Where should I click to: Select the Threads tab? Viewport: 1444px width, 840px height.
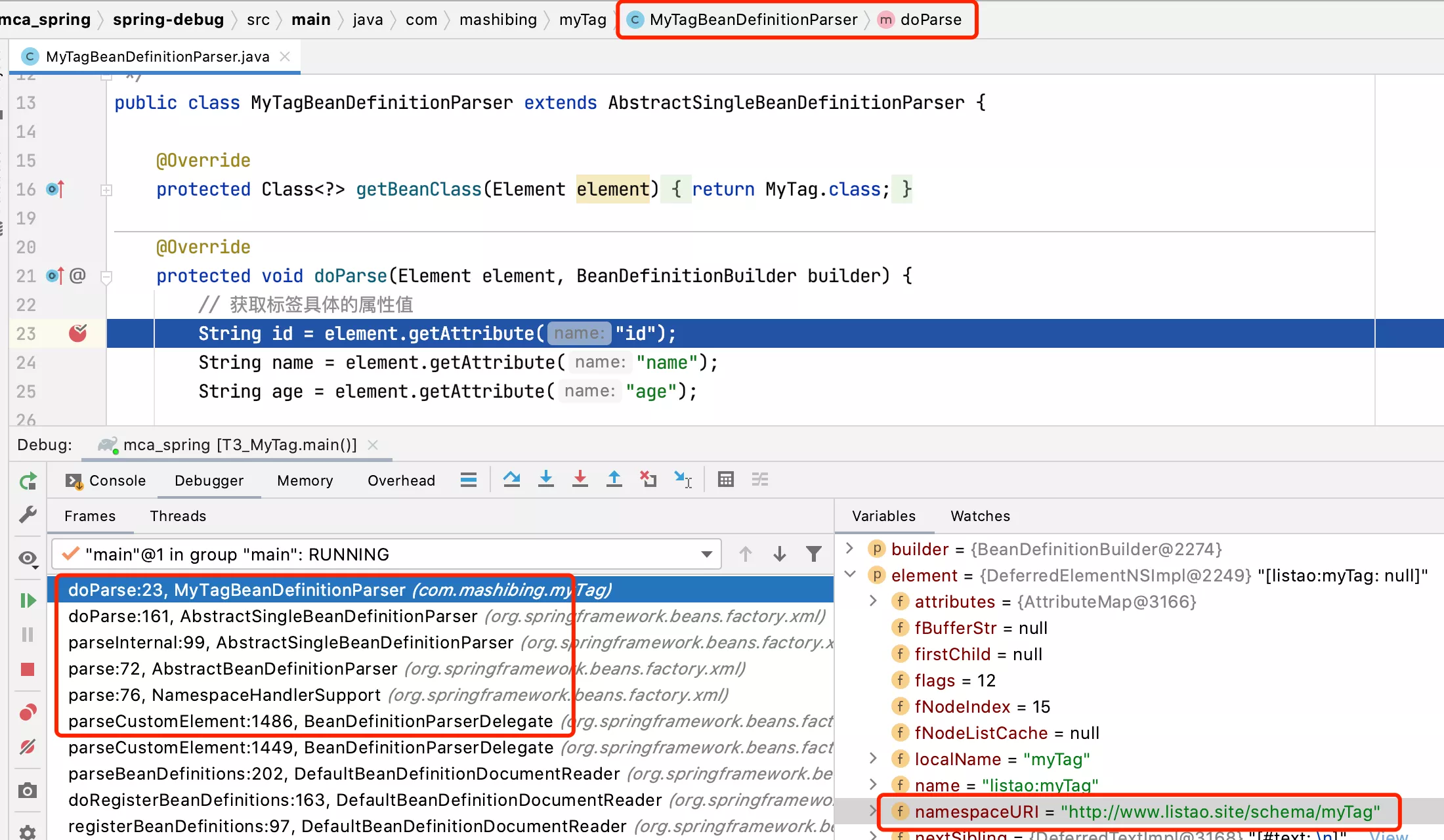tap(178, 516)
